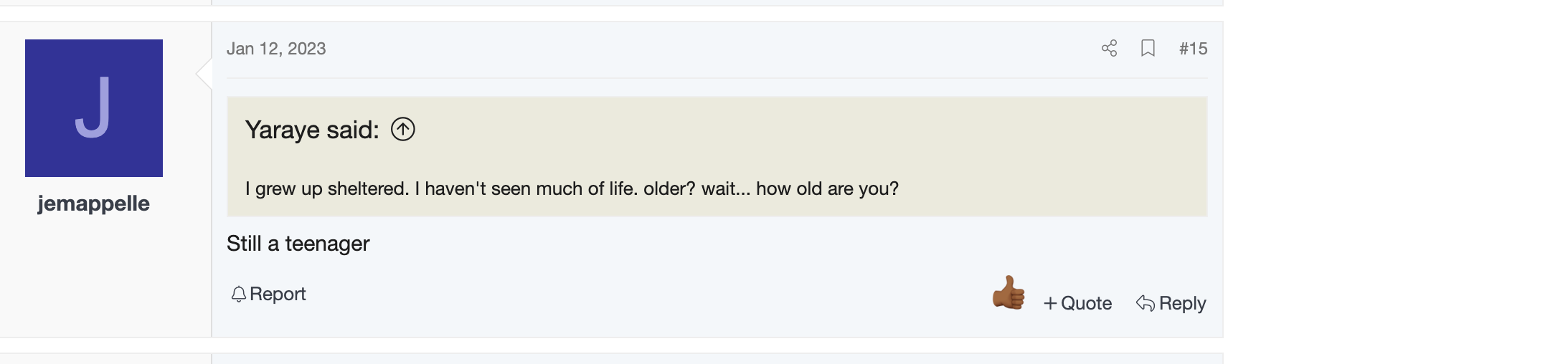This screenshot has height=364, width=1568.
Task: Click the 'Yaraye said:' quote header
Action: (312, 130)
